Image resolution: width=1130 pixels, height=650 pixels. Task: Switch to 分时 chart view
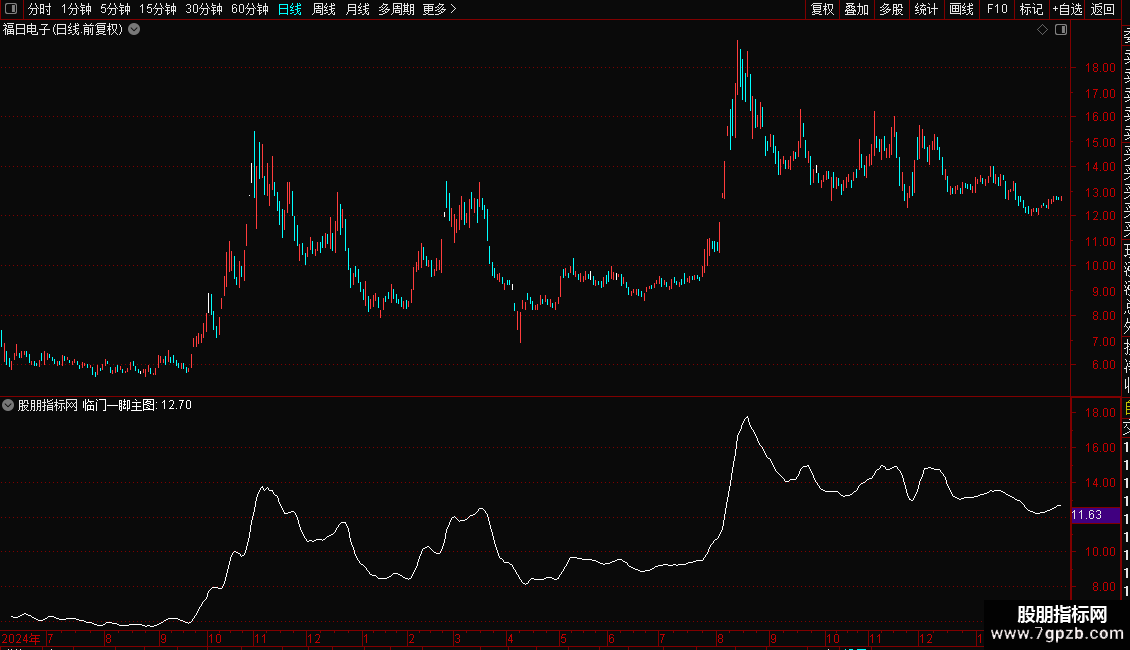tap(40, 9)
